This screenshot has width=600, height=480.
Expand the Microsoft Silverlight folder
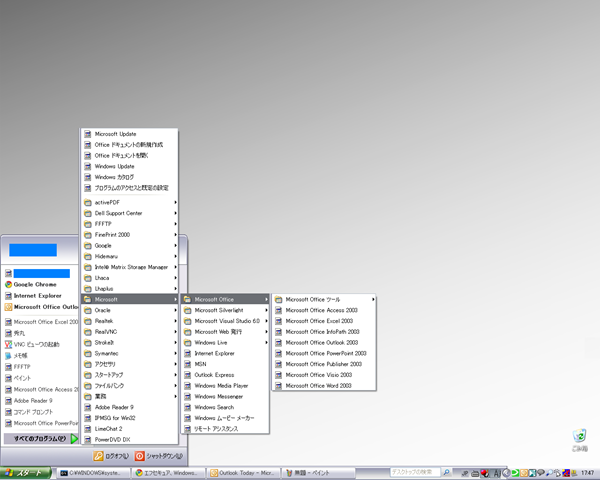[x=225, y=310]
